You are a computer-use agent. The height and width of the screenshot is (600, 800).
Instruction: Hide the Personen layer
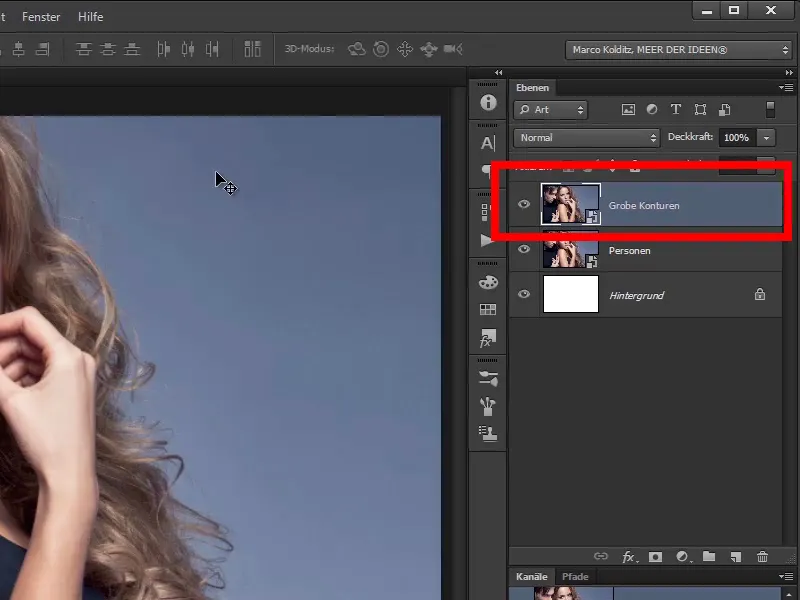[524, 249]
